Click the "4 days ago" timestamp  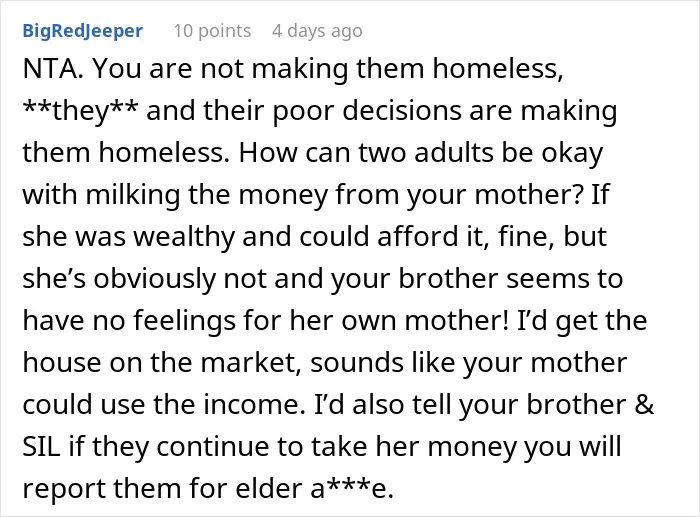317,31
